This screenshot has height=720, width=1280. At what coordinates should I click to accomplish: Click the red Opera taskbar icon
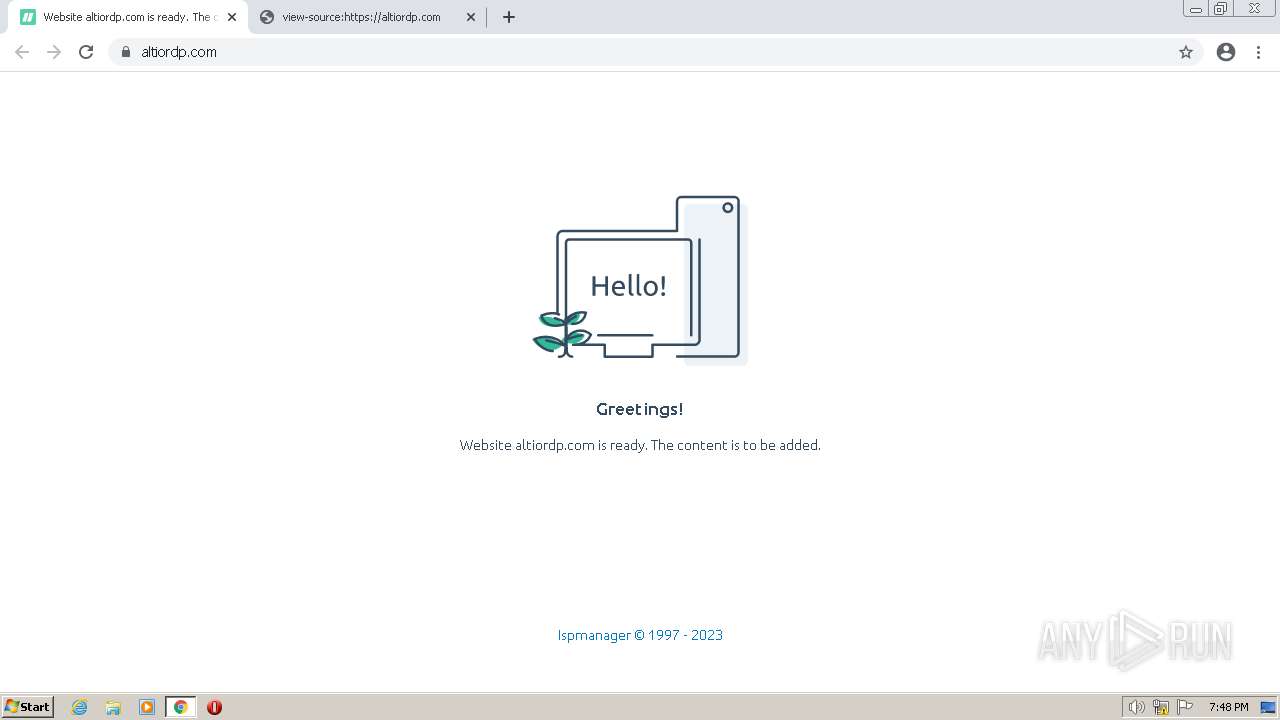[214, 707]
